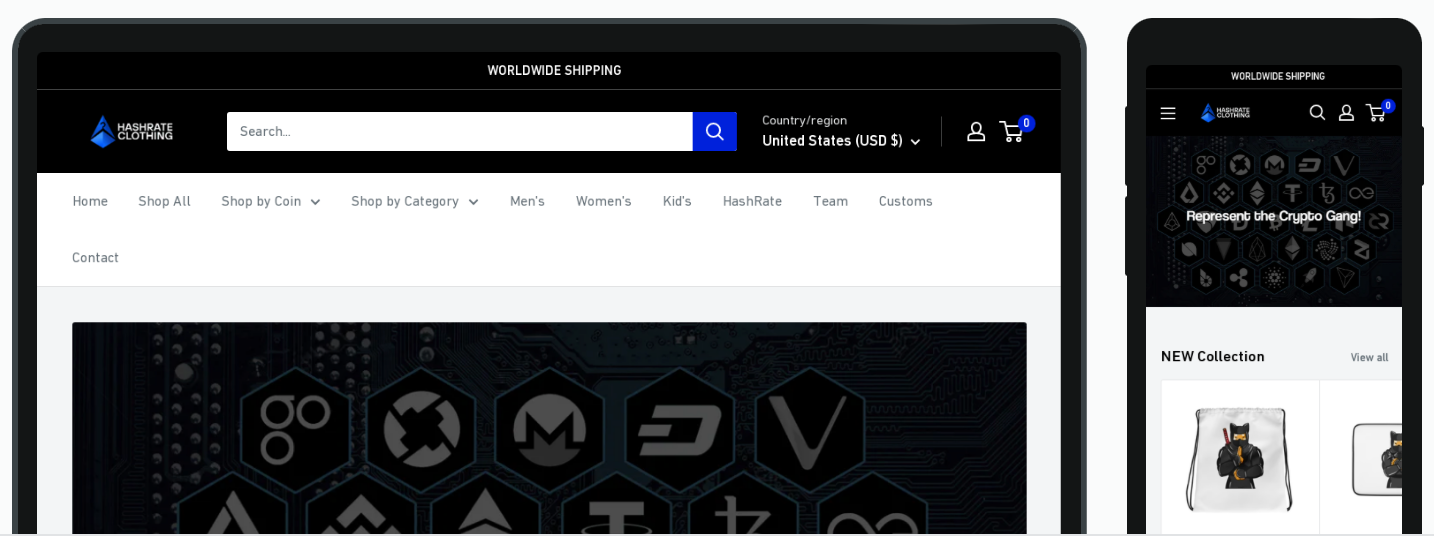Open the United States (USD $) country selector
Viewport: 1434px width, 552px height.
point(841,141)
